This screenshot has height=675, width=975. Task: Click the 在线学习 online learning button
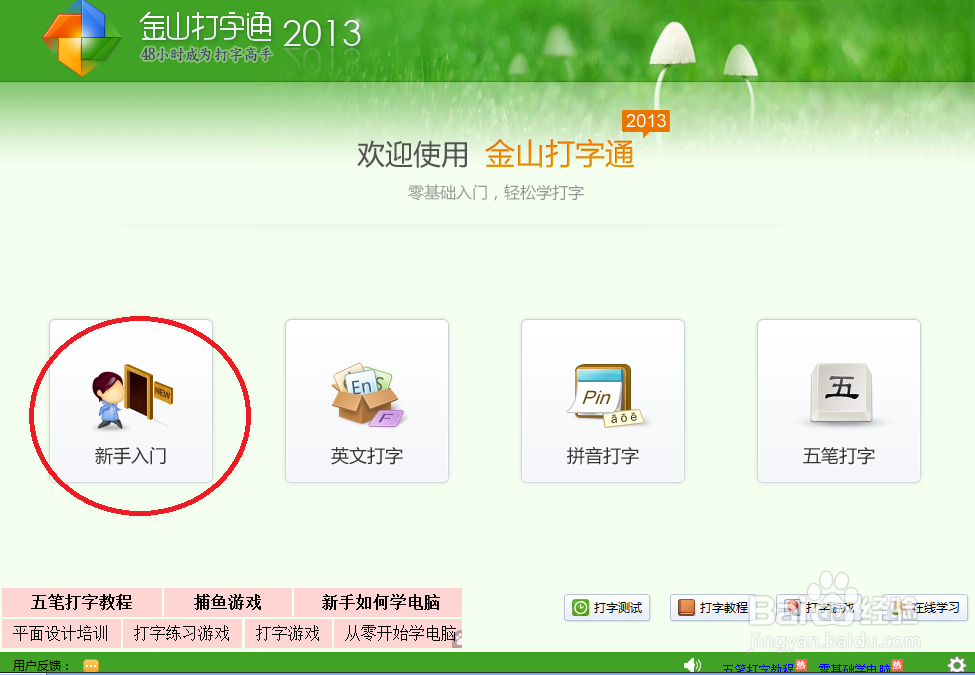coord(925,607)
